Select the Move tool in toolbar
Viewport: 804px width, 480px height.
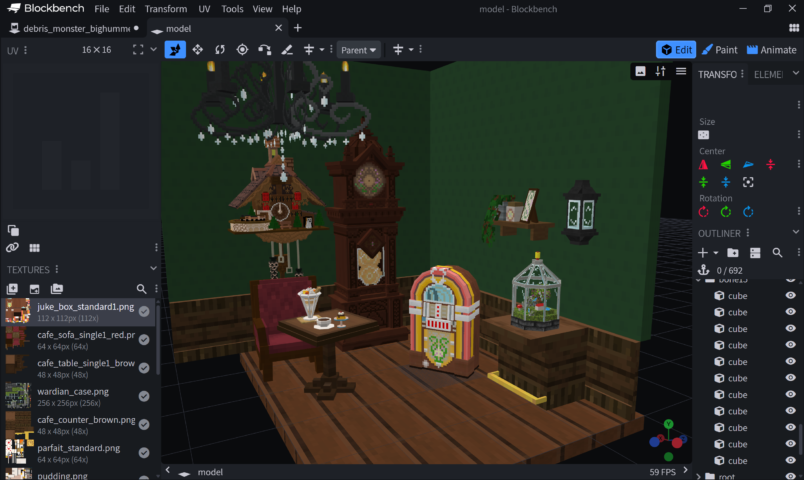click(x=197, y=49)
